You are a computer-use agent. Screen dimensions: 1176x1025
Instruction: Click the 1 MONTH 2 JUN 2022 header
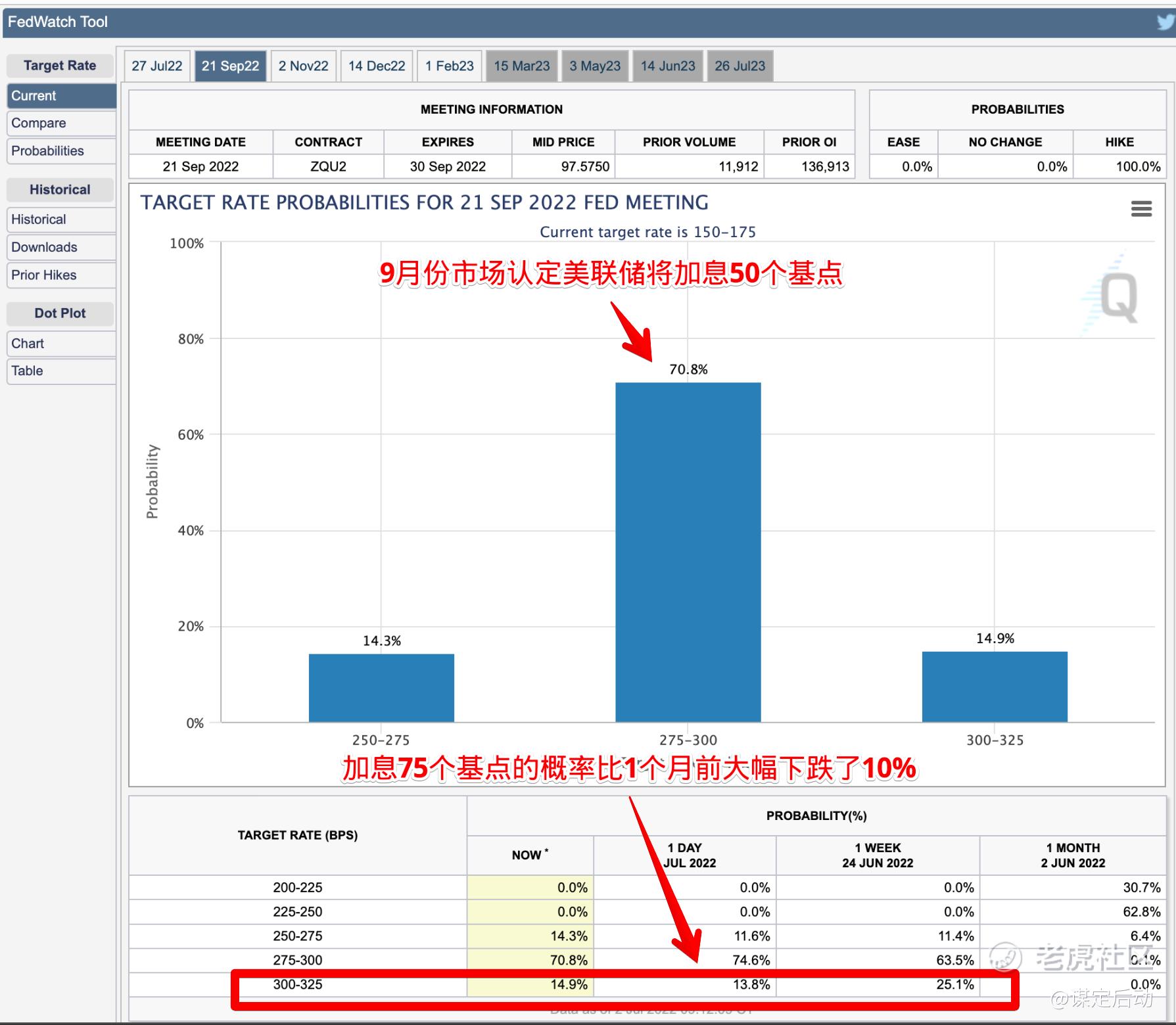click(x=1073, y=855)
